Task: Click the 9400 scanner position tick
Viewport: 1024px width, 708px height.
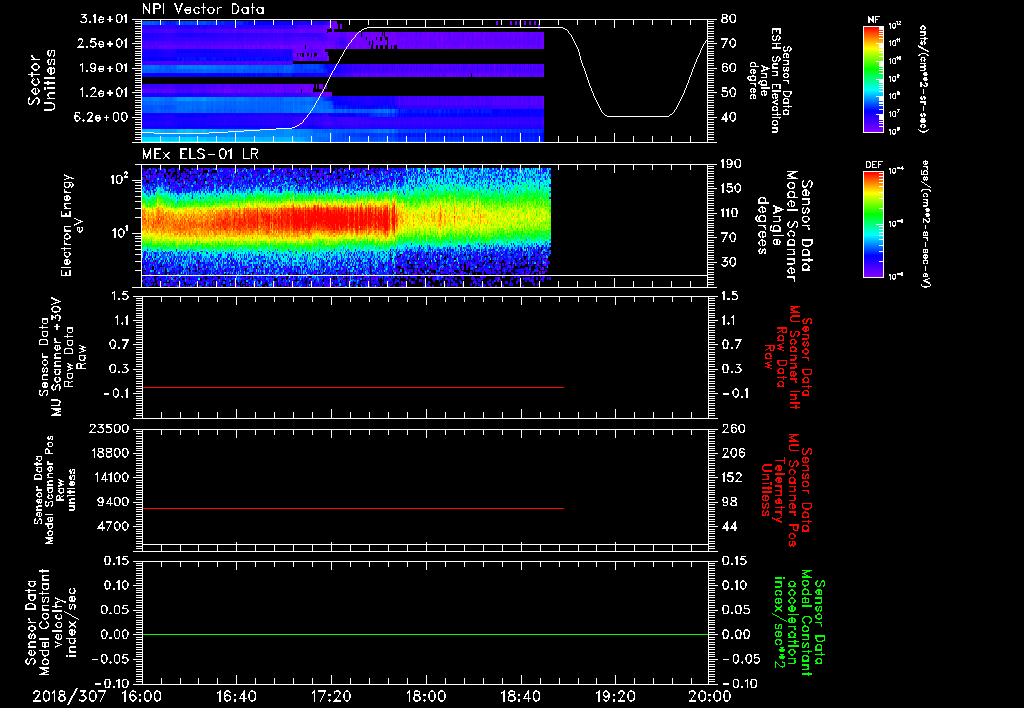Action: pos(112,502)
